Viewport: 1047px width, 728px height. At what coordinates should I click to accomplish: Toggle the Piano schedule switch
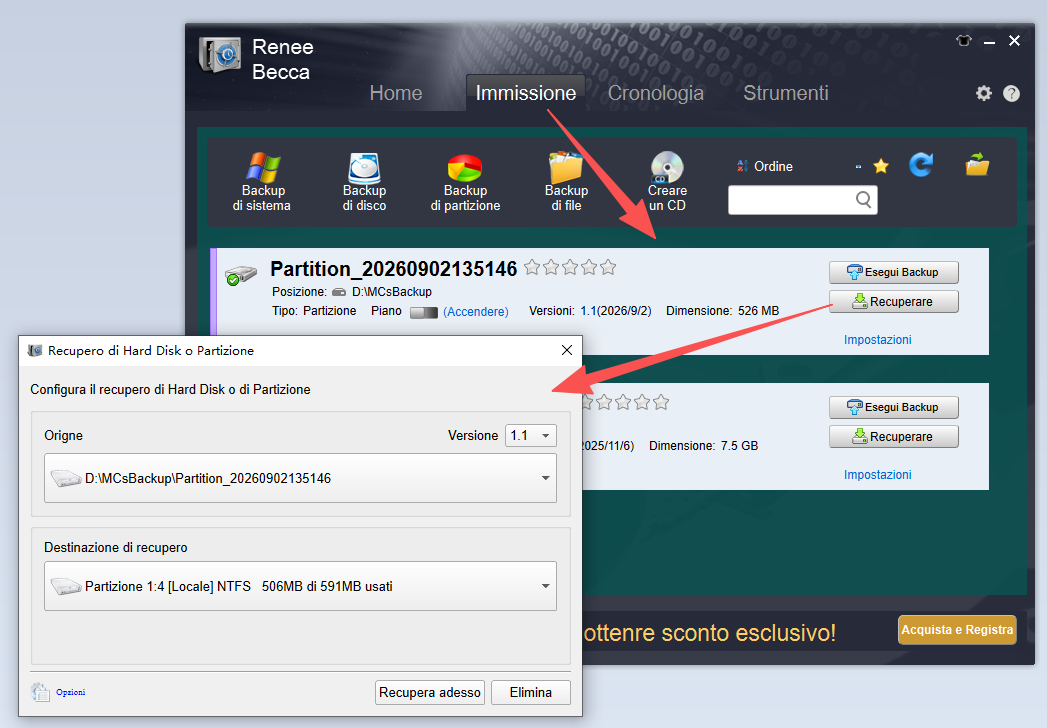(424, 313)
